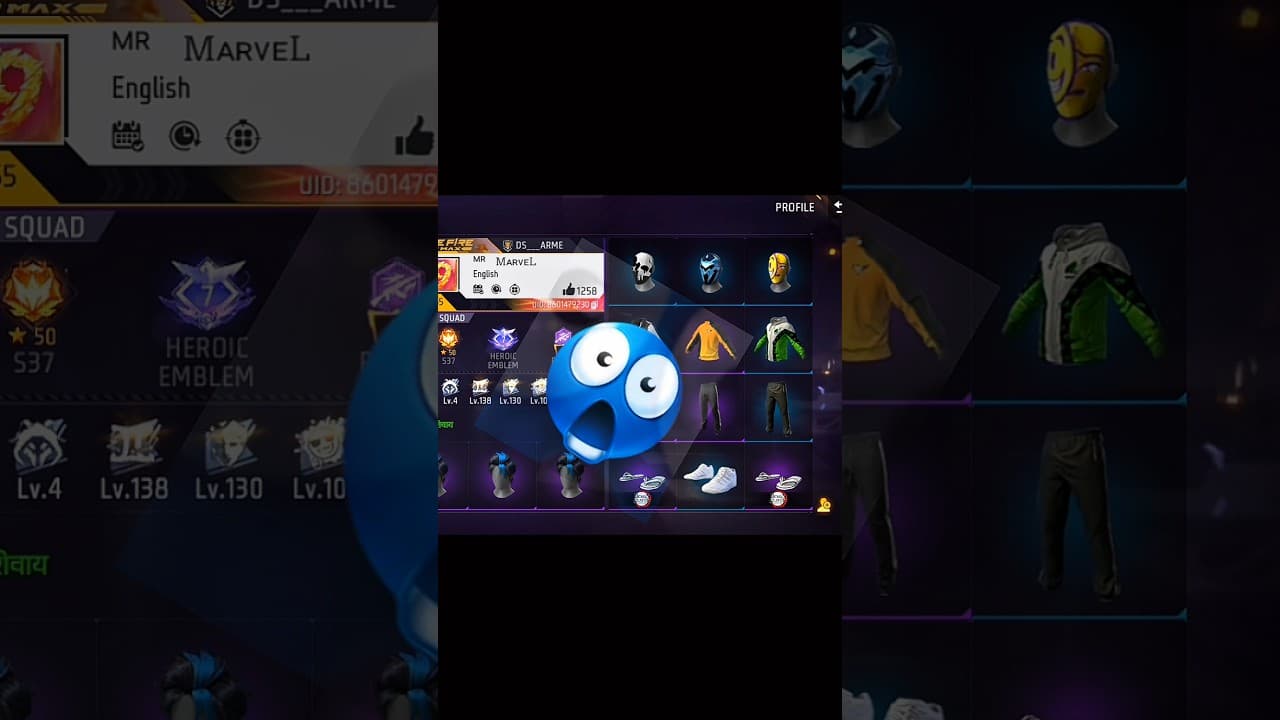Click the MR MarveL player name in center card

point(505,261)
